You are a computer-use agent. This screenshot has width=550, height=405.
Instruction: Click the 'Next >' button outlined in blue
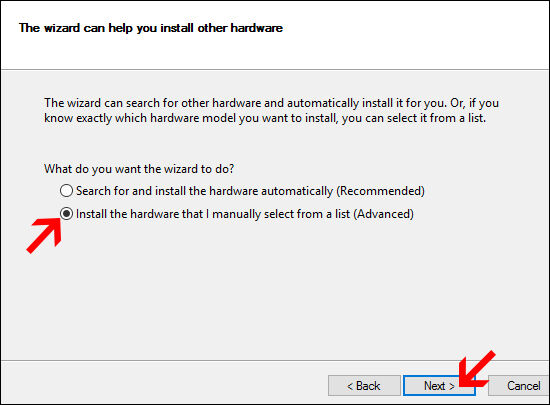[x=439, y=386]
